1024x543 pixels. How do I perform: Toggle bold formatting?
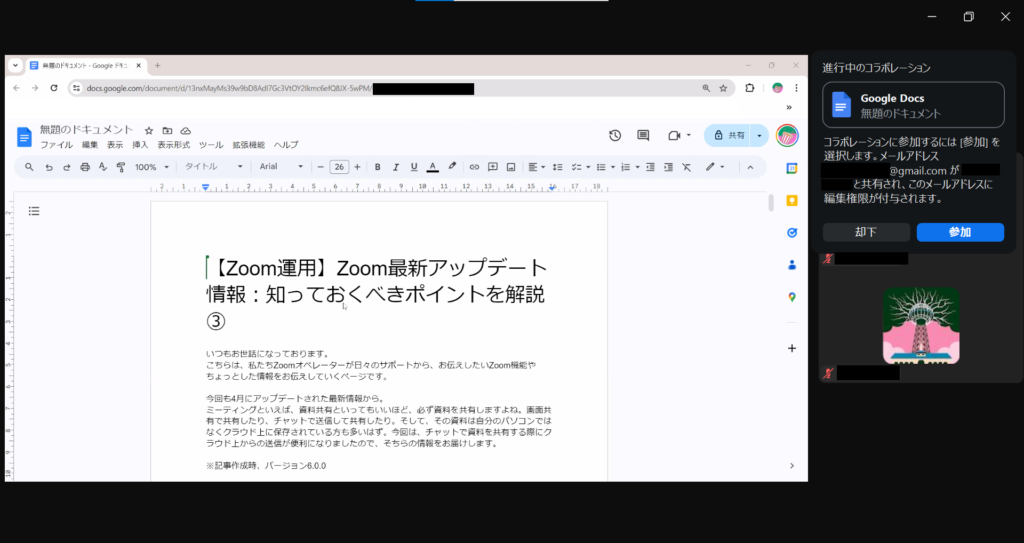coord(378,167)
